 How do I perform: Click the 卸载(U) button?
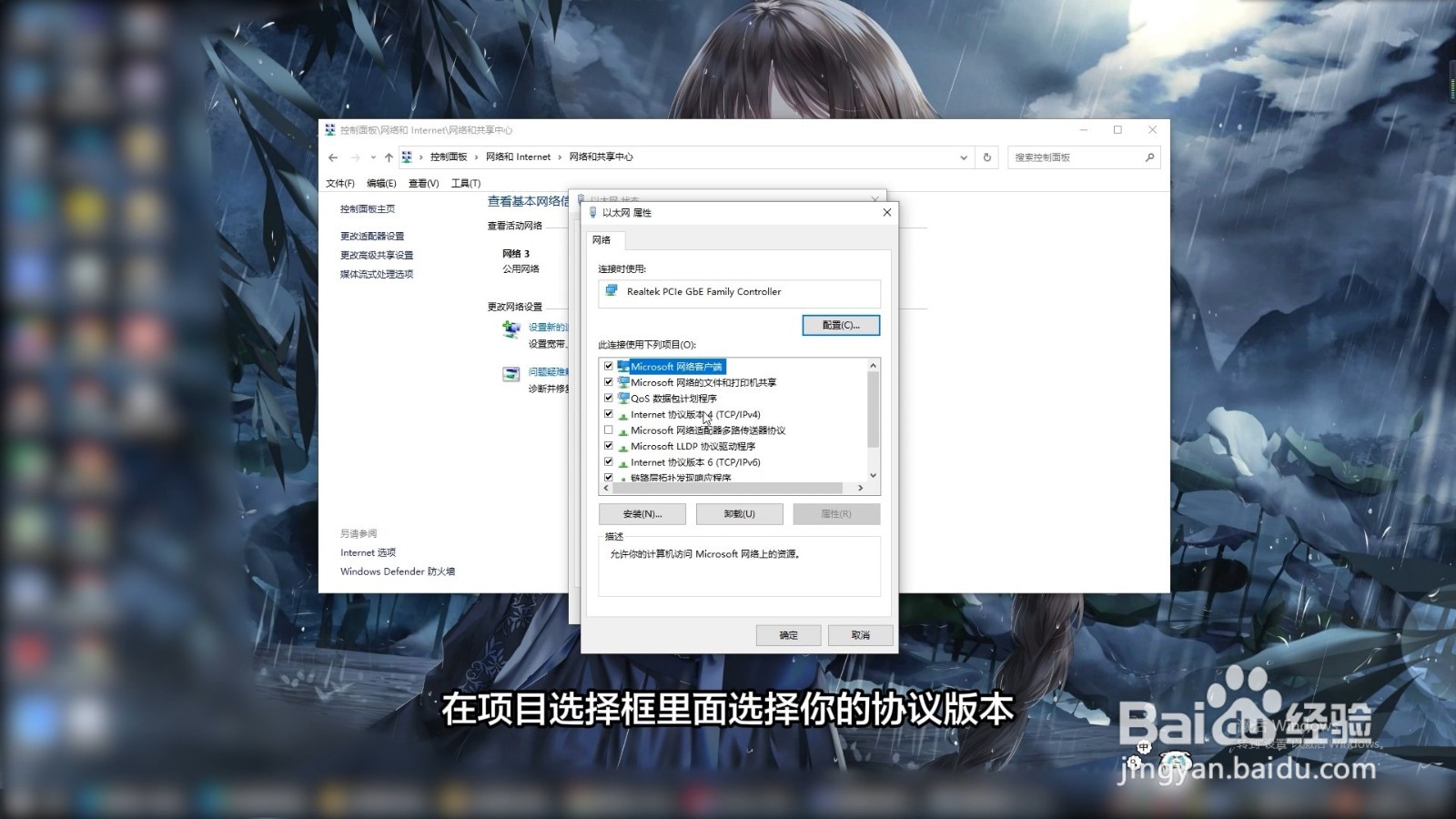740,514
